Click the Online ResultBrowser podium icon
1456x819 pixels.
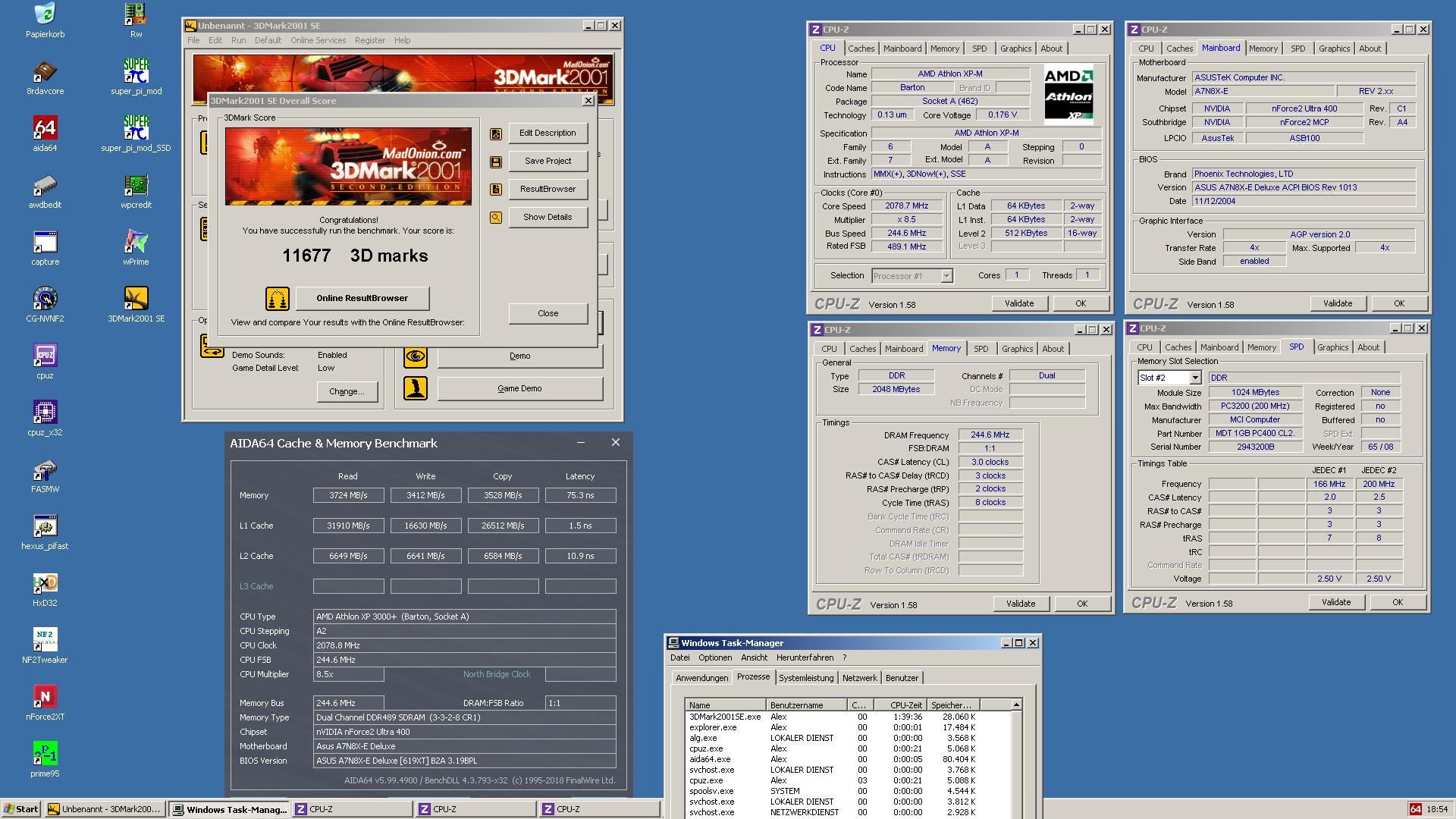pyautogui.click(x=277, y=299)
